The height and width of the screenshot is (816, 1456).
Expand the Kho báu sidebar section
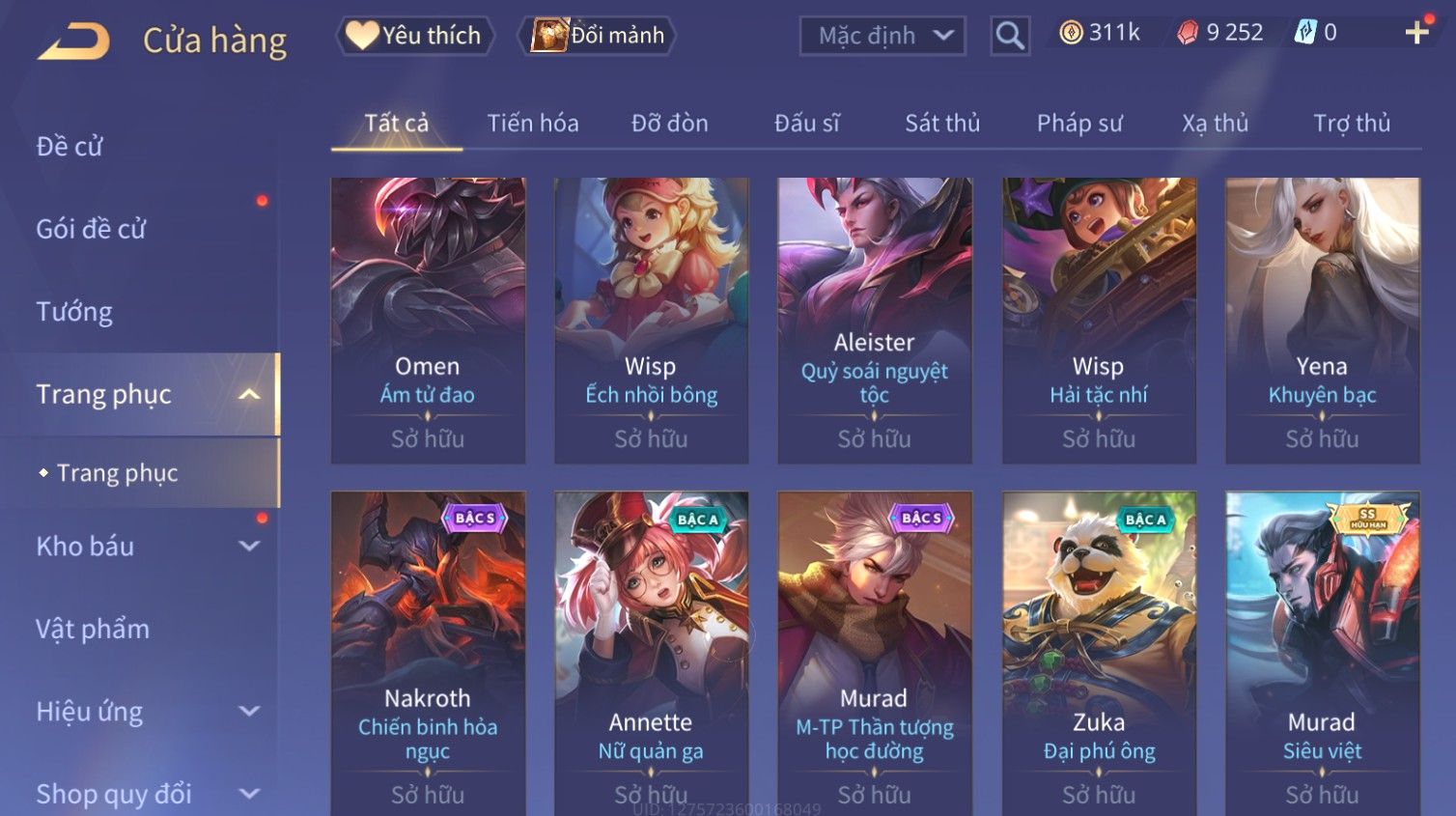coord(249,546)
